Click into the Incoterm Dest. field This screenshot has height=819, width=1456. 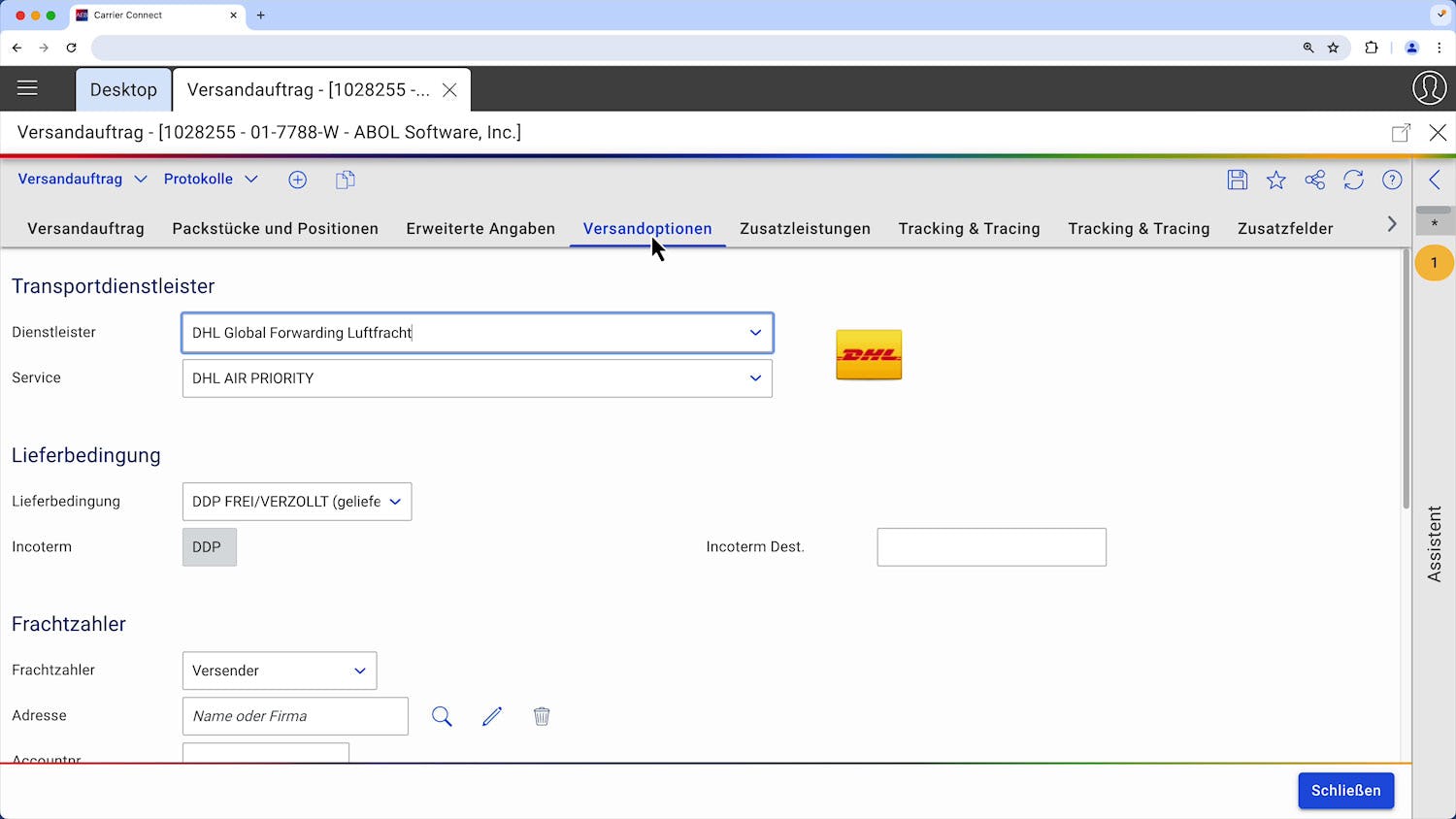pyautogui.click(x=991, y=546)
